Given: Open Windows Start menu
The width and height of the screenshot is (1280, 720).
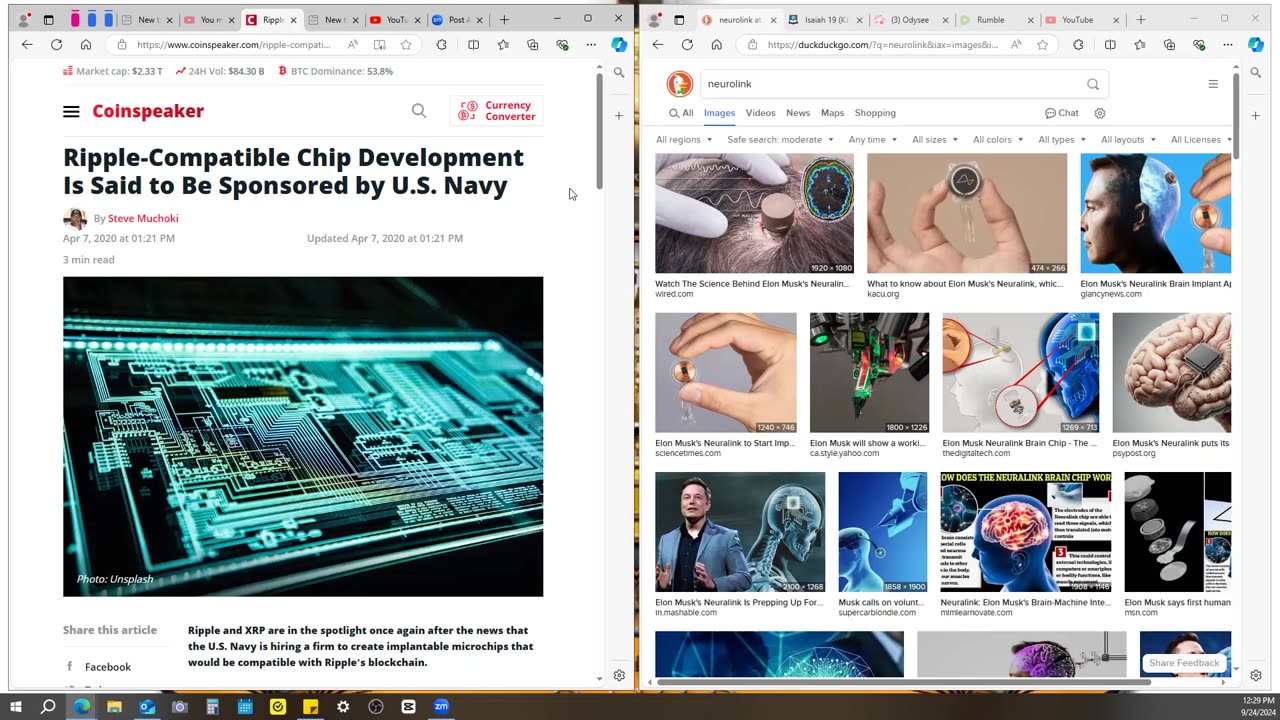Looking at the screenshot, I should (x=16, y=706).
